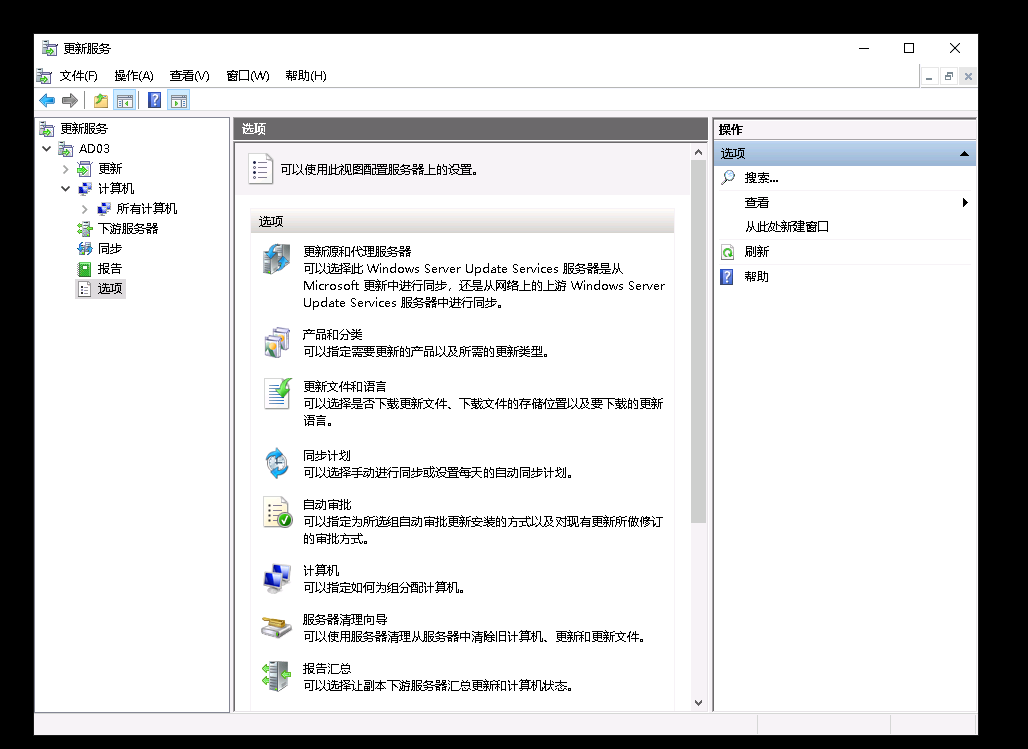The height and width of the screenshot is (749, 1028).
Task: Click the Forward arrow toolbar icon
Action: tap(69, 100)
